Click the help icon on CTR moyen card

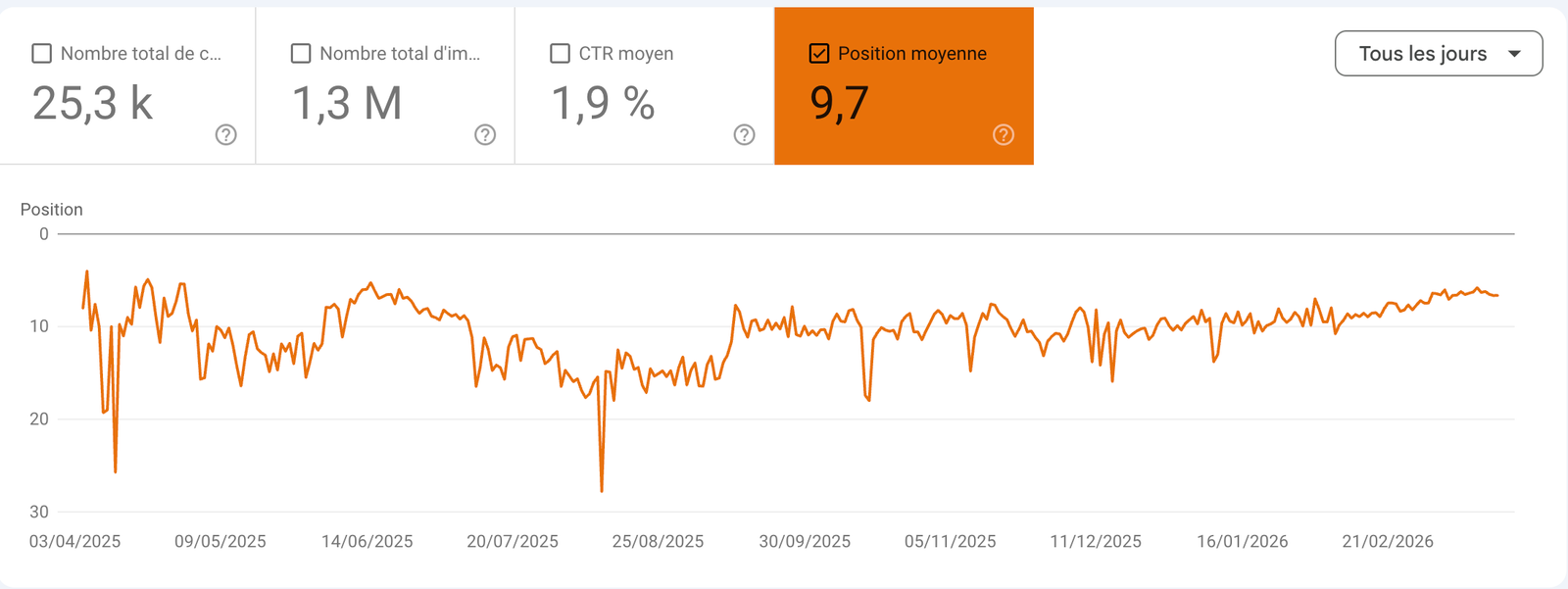[x=743, y=134]
